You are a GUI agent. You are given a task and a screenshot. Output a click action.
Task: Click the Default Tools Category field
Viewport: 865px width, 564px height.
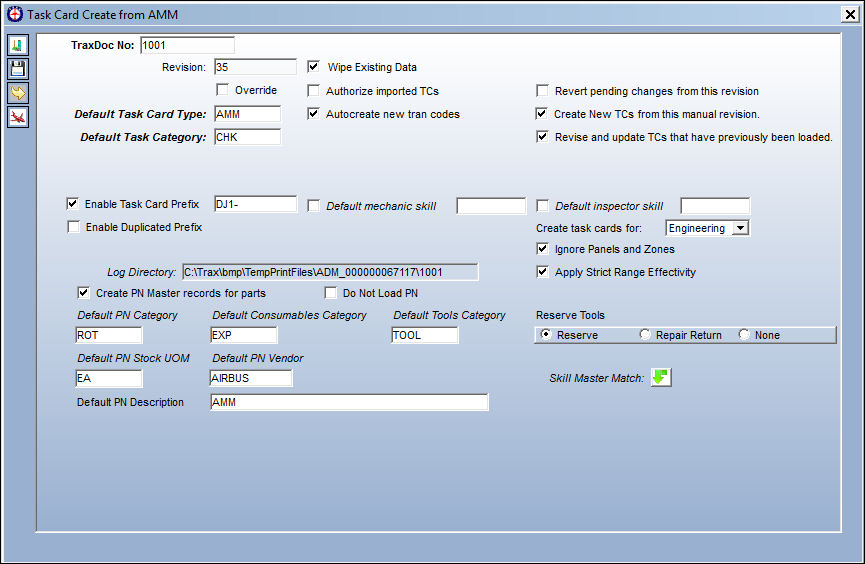pos(424,335)
